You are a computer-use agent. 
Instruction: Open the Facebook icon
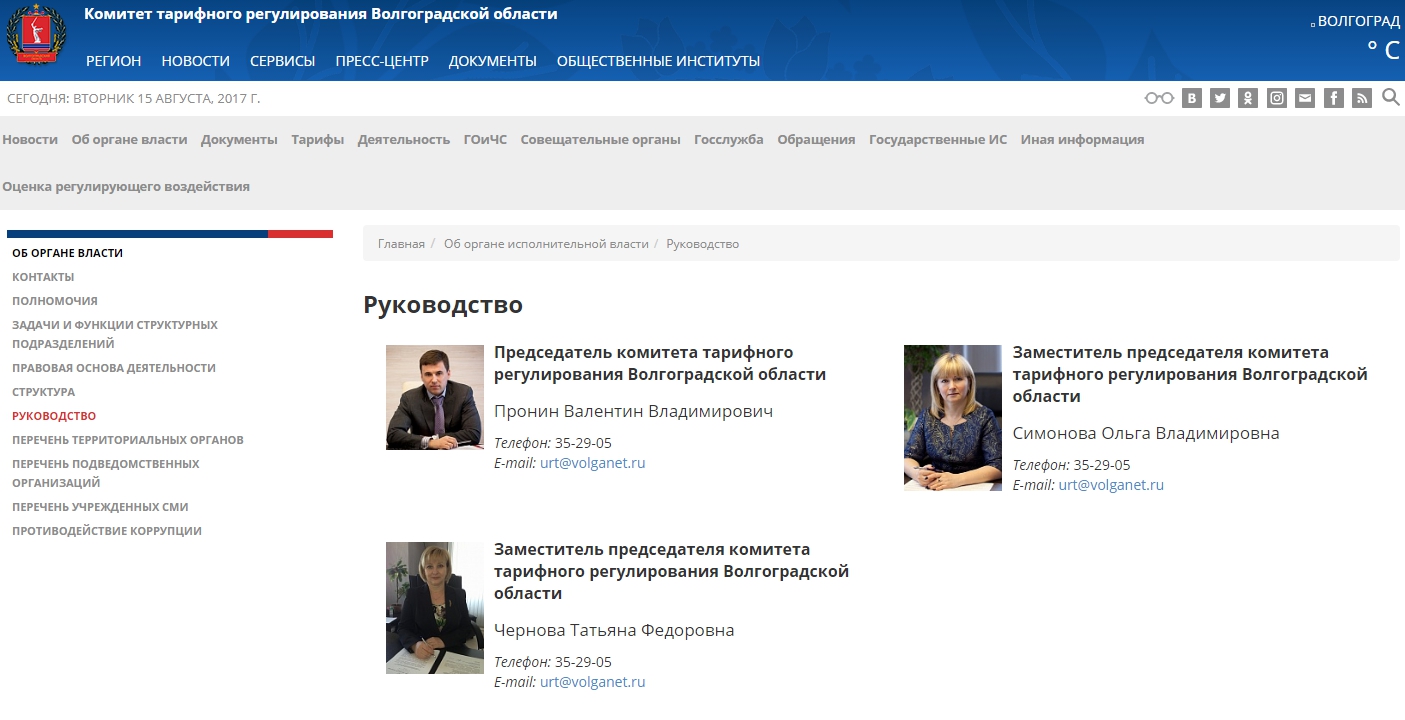1333,98
